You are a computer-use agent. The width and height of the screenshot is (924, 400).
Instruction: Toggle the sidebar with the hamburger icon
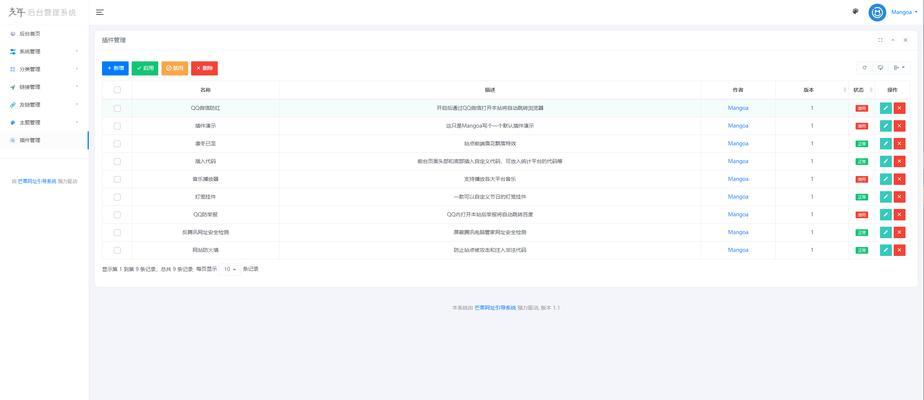pyautogui.click(x=100, y=12)
